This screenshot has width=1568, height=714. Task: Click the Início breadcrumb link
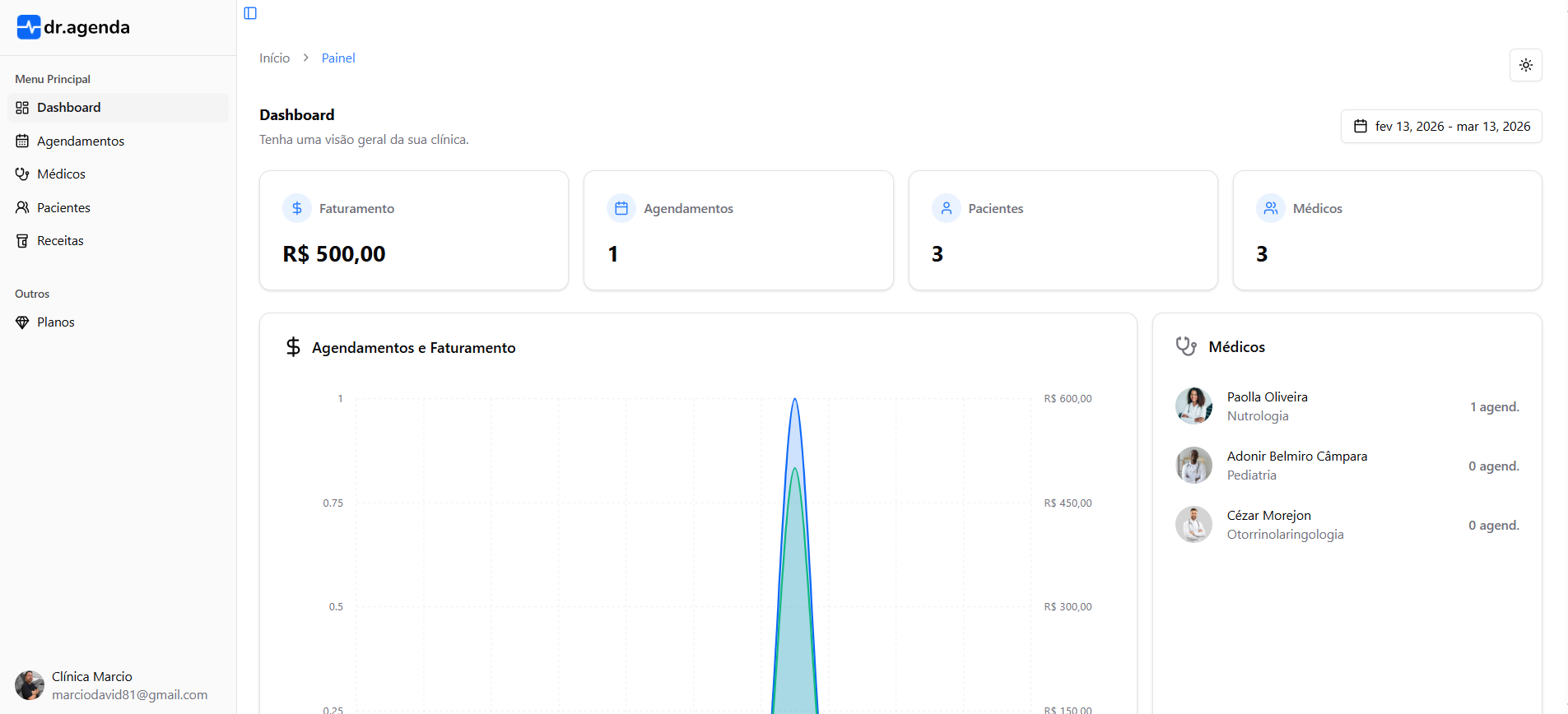click(x=274, y=58)
